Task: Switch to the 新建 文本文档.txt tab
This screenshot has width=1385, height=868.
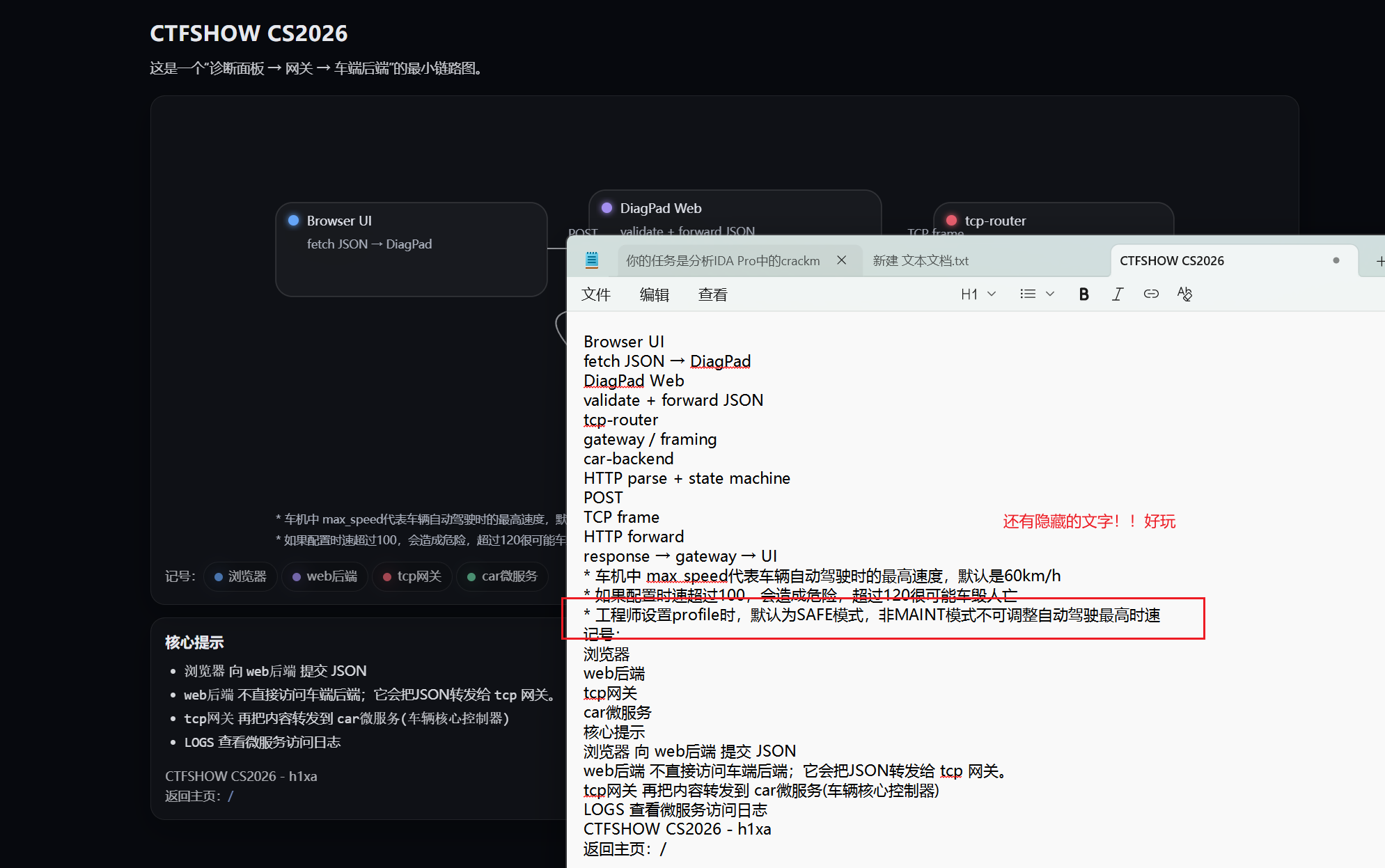Action: 921,260
